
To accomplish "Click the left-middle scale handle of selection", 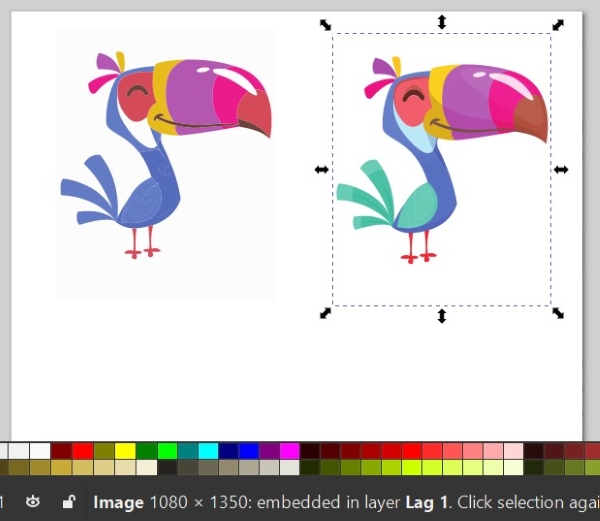I will tap(321, 170).
